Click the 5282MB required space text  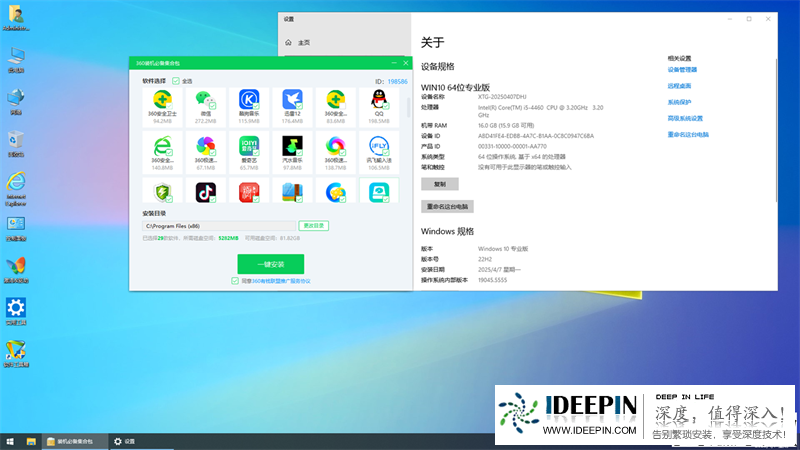[228, 238]
